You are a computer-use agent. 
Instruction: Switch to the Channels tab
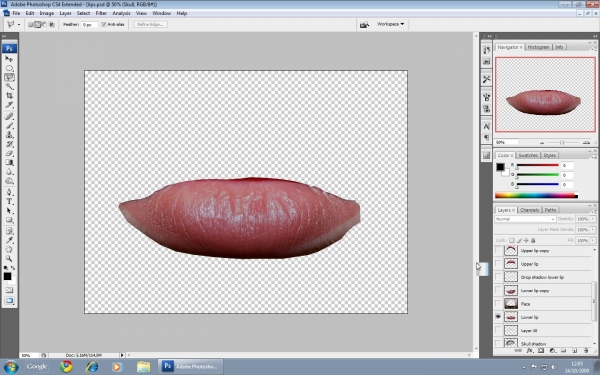[x=530, y=210]
